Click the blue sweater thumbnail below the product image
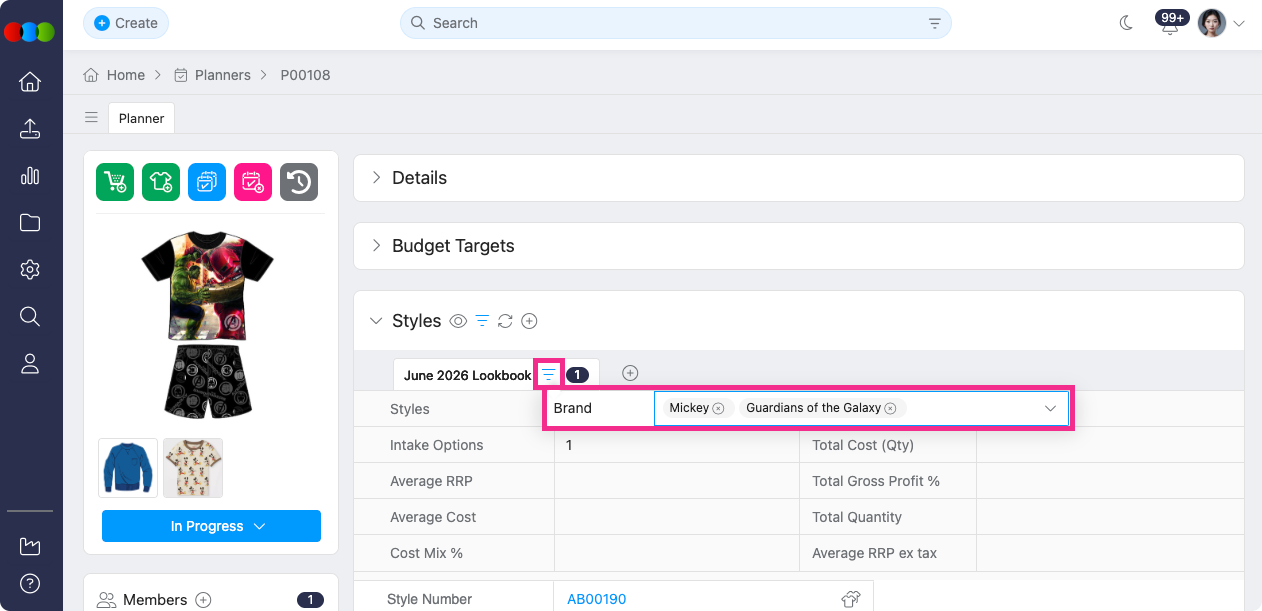 point(127,467)
